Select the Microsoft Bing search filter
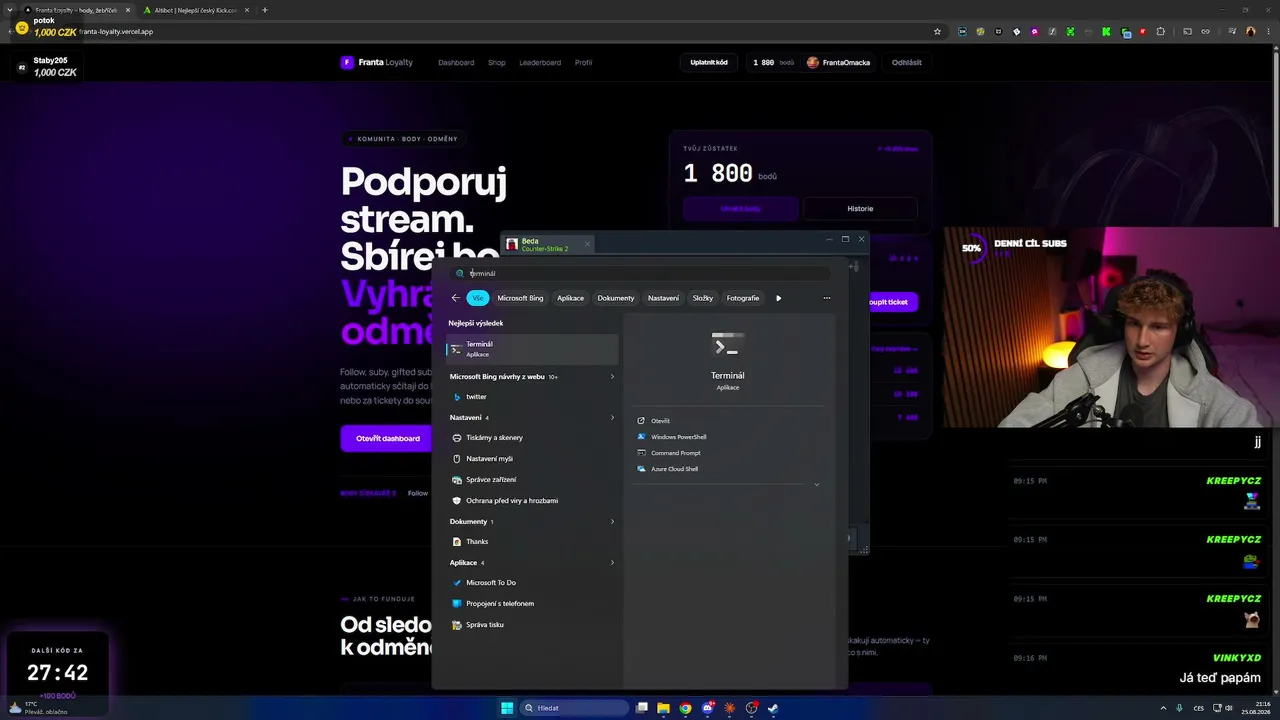The image size is (1280, 720). tap(520, 298)
